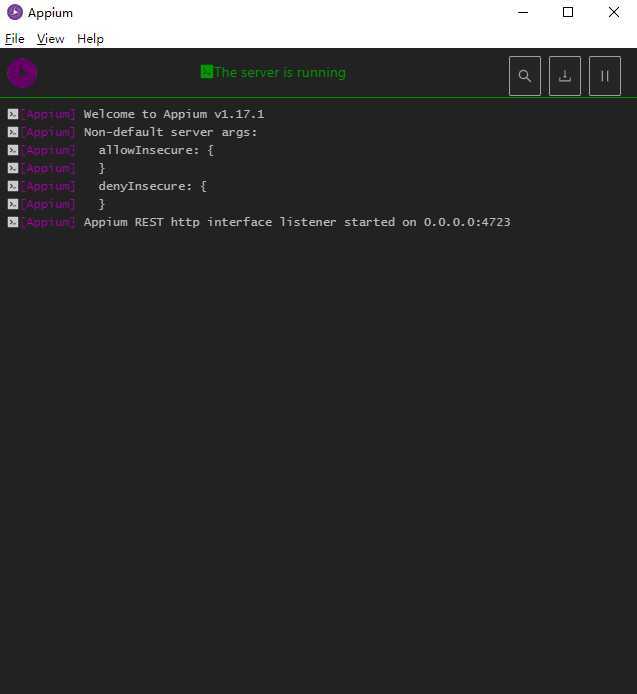Viewport: 637px width, 694px height.
Task: Click log text 'Welcome to Appium v1.17.1'
Action: coord(174,114)
